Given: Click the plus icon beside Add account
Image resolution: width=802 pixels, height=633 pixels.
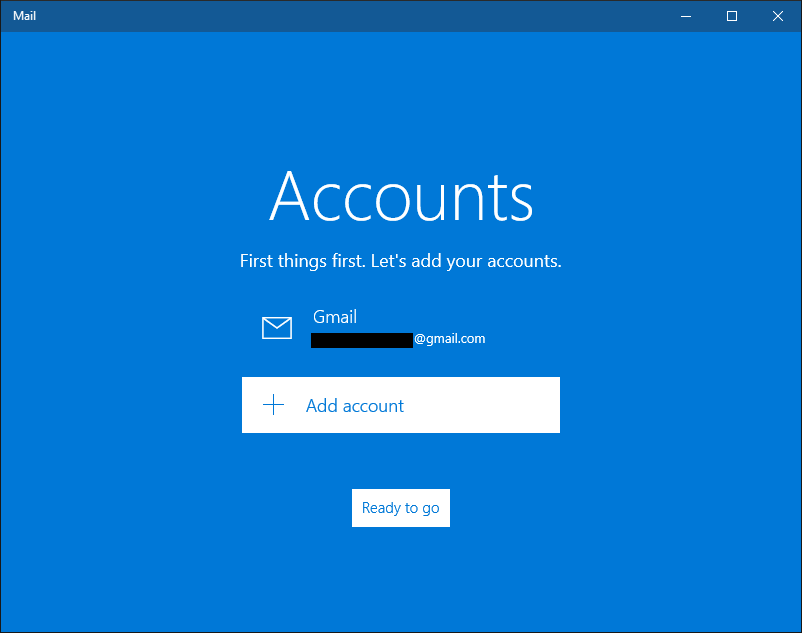Looking at the screenshot, I should pyautogui.click(x=274, y=405).
